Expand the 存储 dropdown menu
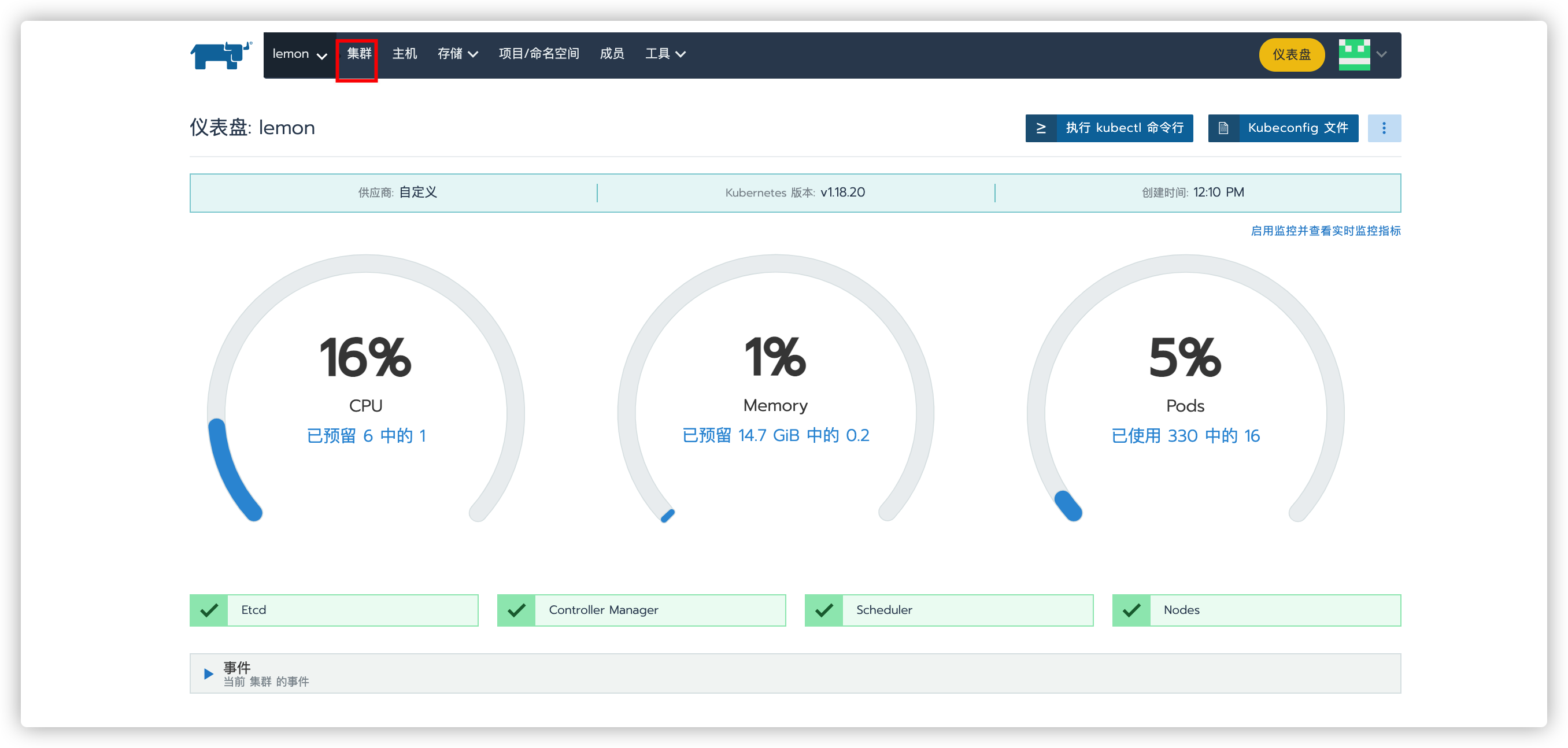 [458, 54]
